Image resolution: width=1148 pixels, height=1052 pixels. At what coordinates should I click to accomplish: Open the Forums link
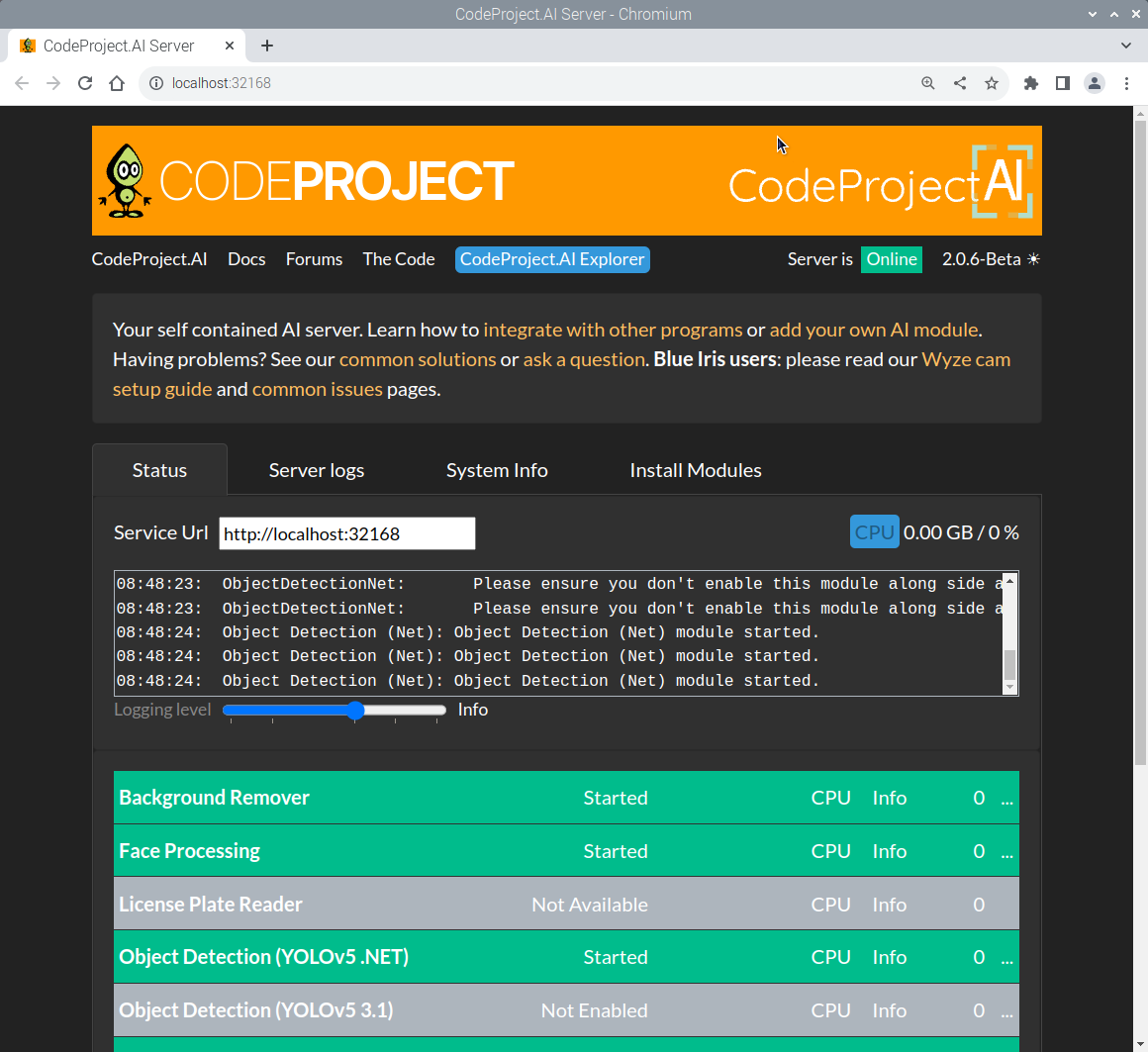pos(314,259)
